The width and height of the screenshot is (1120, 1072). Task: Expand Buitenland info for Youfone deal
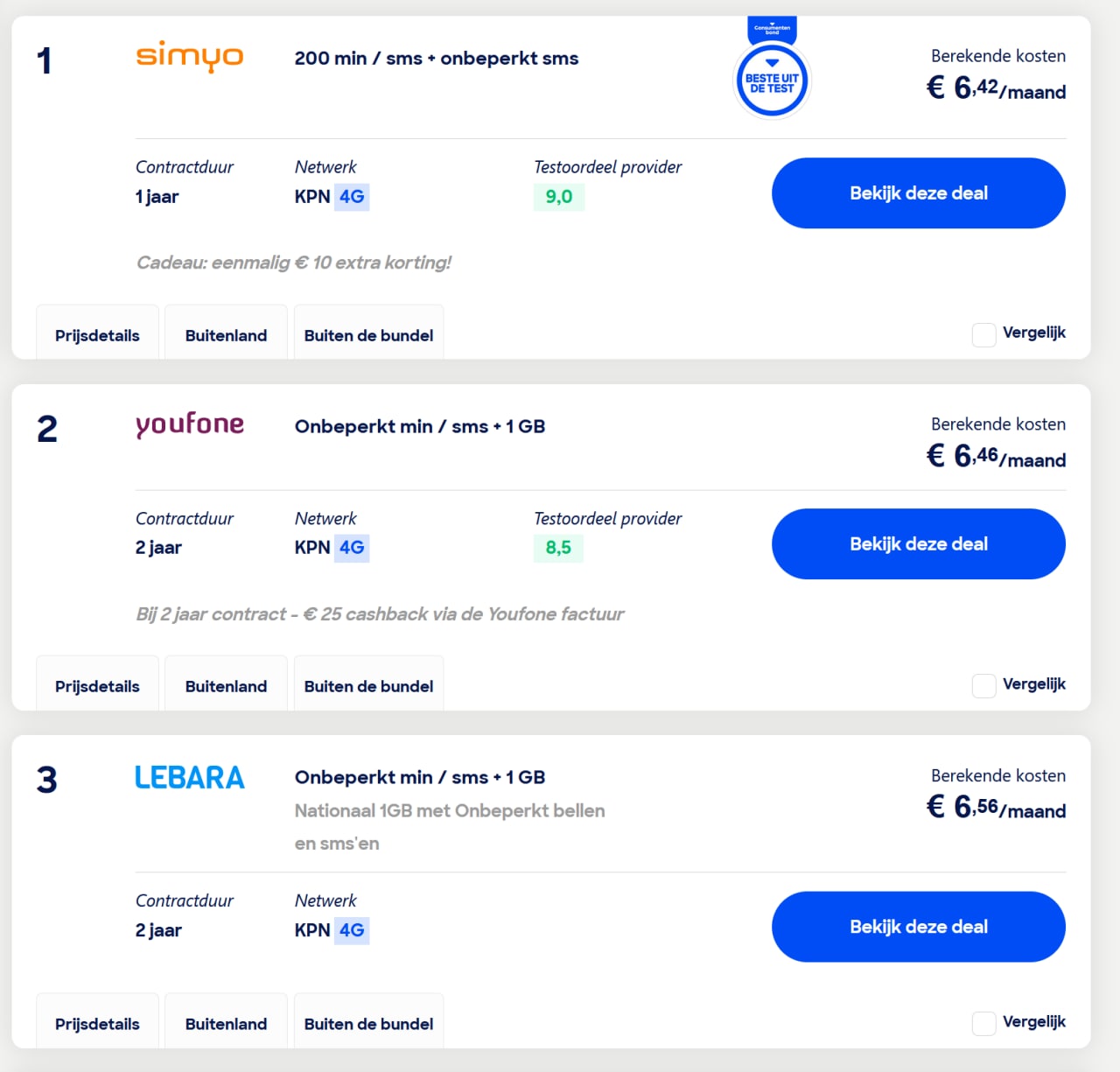(x=226, y=686)
